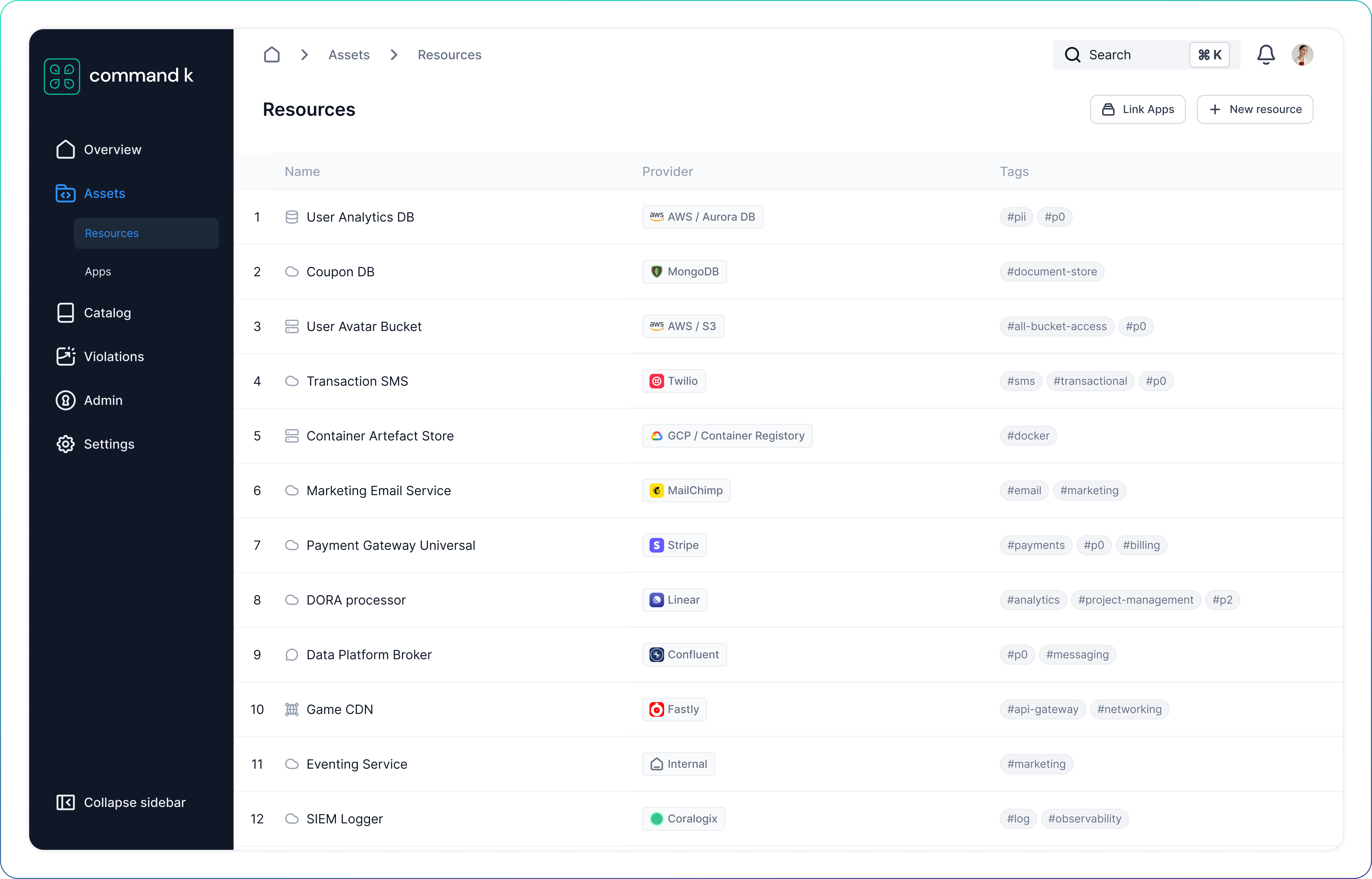Click the Internal provider chip
The width and height of the screenshot is (1372, 879).
(x=678, y=764)
